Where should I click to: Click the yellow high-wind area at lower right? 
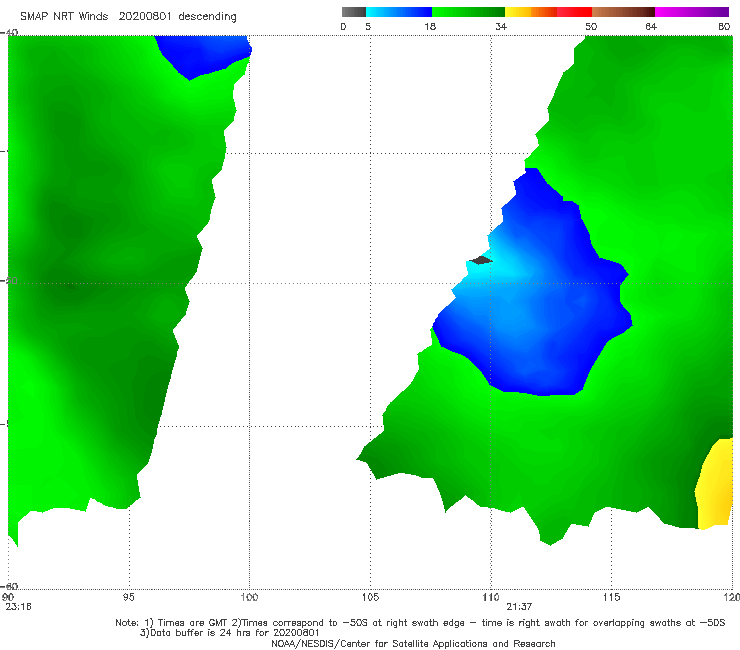point(715,484)
